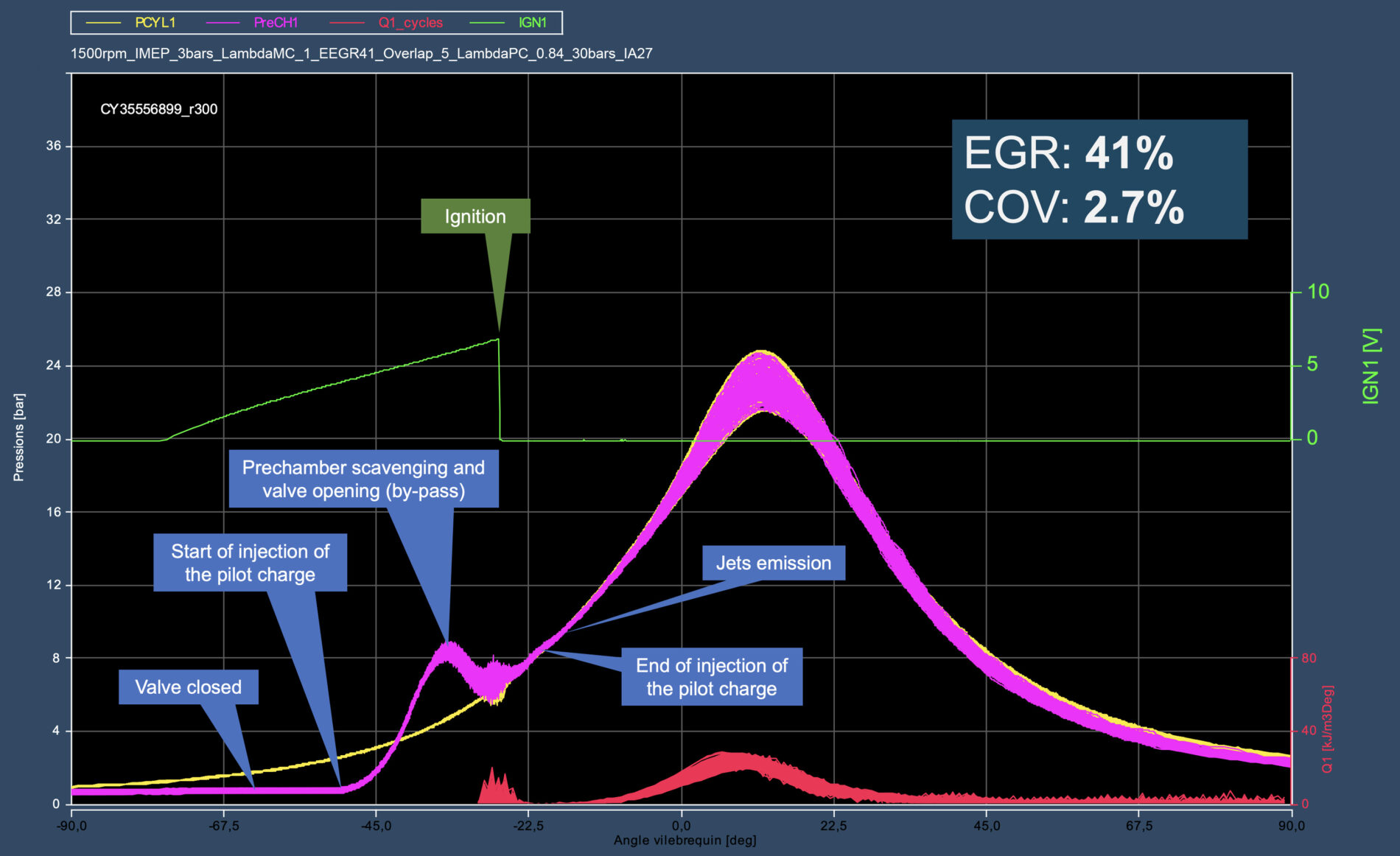Click the Angle vilebrequin [deg] axis title
Viewport: 1400px width, 856px height.
(x=685, y=841)
